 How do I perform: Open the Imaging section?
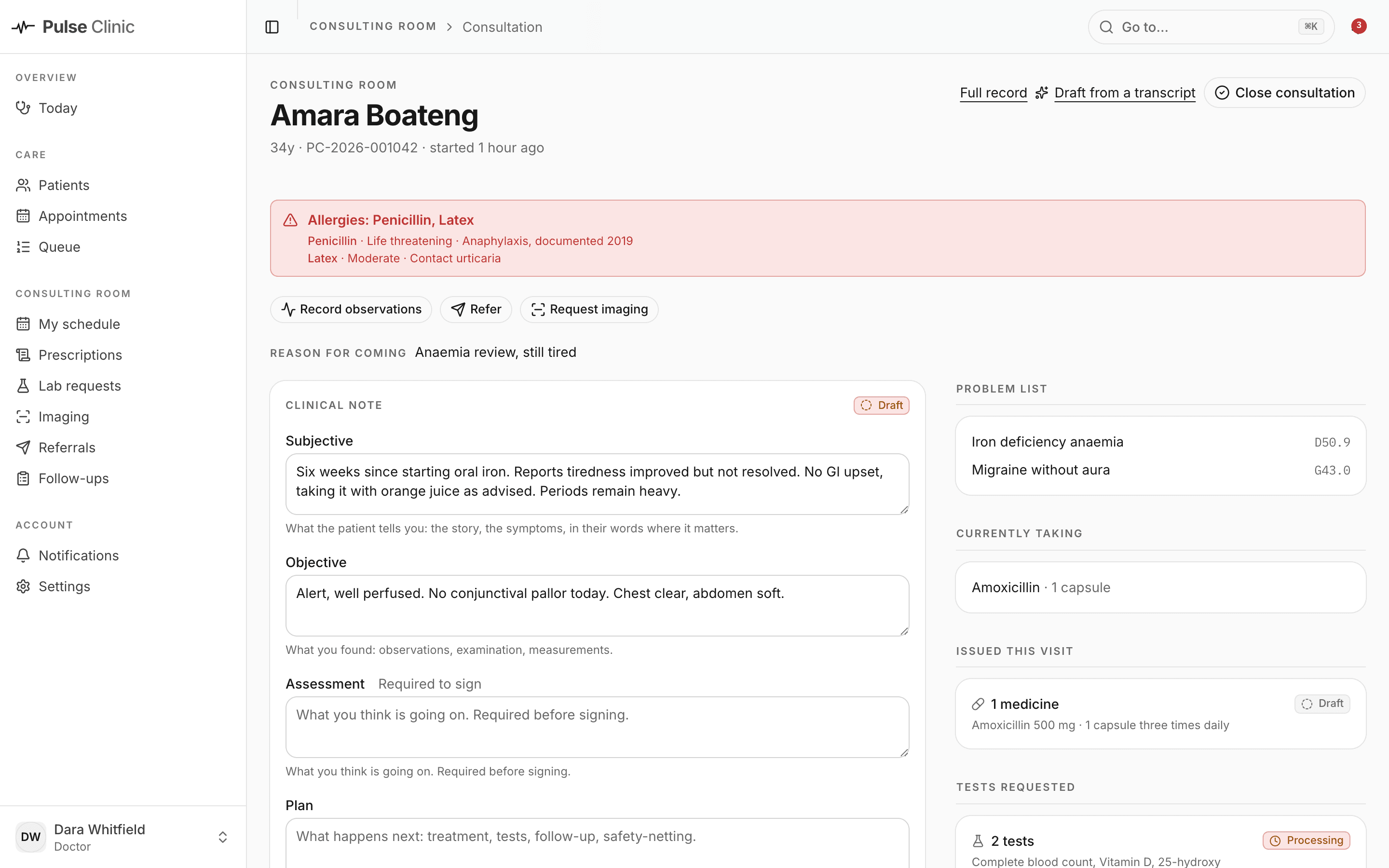tap(123, 417)
